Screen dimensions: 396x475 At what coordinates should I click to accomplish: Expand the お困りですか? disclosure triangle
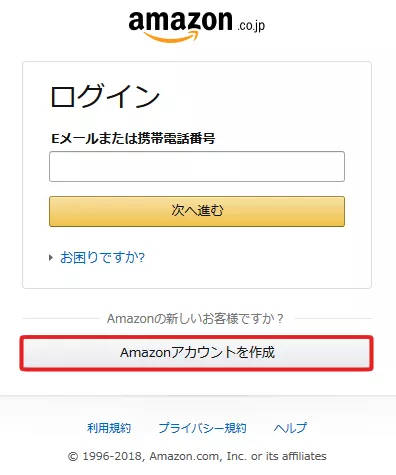point(51,257)
